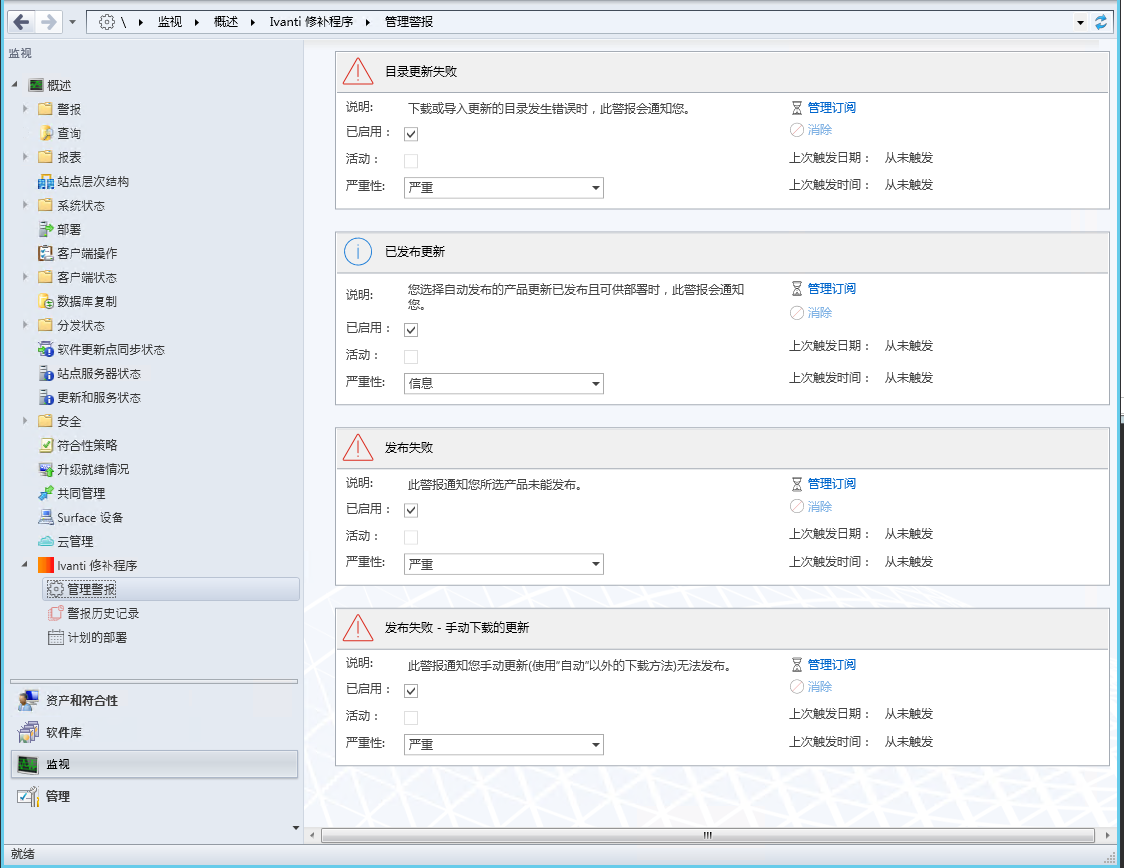Click the 共同管理 icon in sidebar

click(x=45, y=494)
